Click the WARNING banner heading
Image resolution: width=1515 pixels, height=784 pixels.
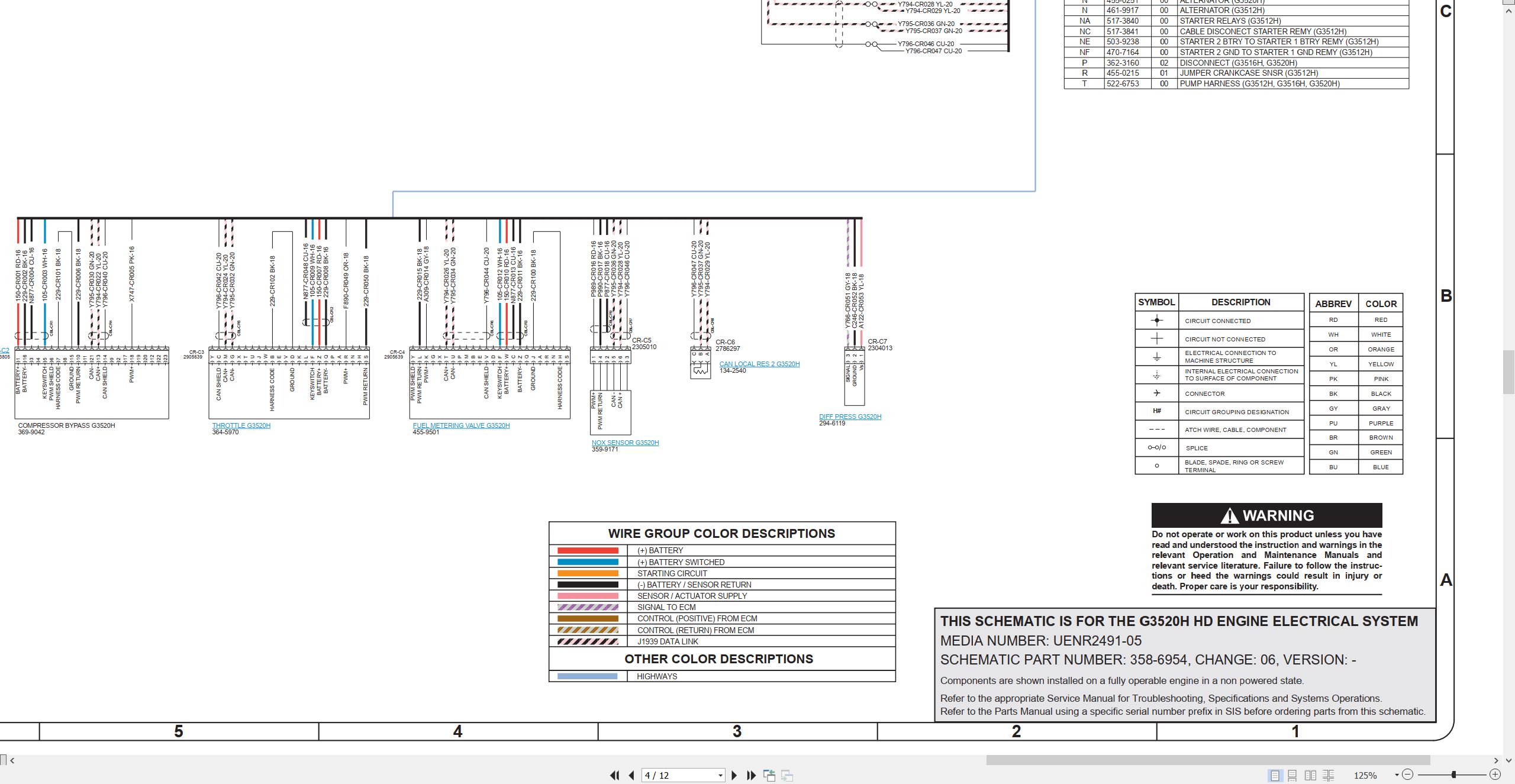1266,515
